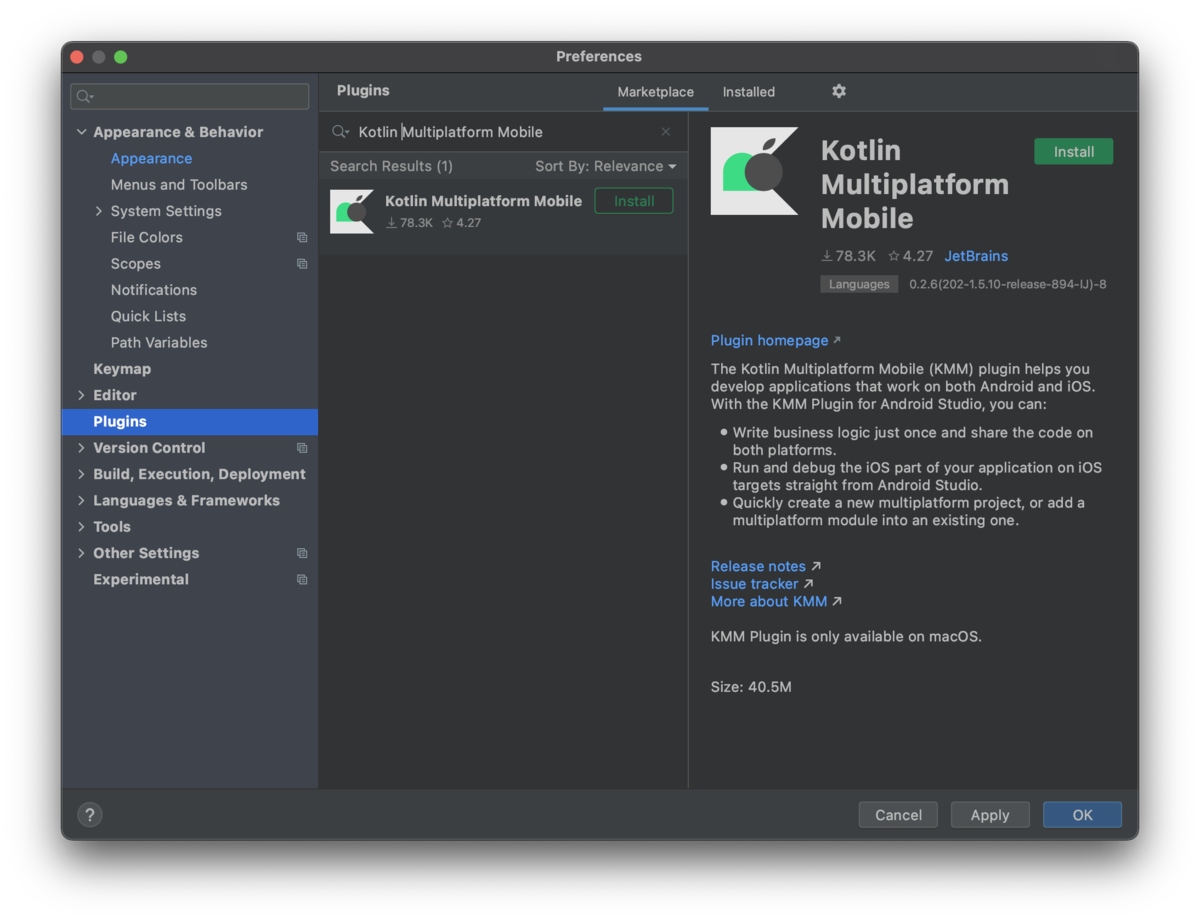Expand the Languages & Frameworks section
This screenshot has width=1200, height=921.
tap(81, 501)
